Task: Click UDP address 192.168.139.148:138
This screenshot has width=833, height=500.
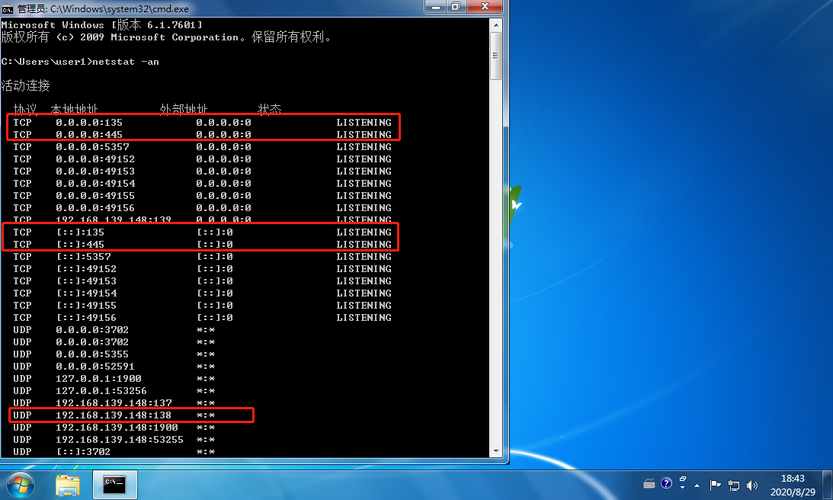Action: (114, 415)
